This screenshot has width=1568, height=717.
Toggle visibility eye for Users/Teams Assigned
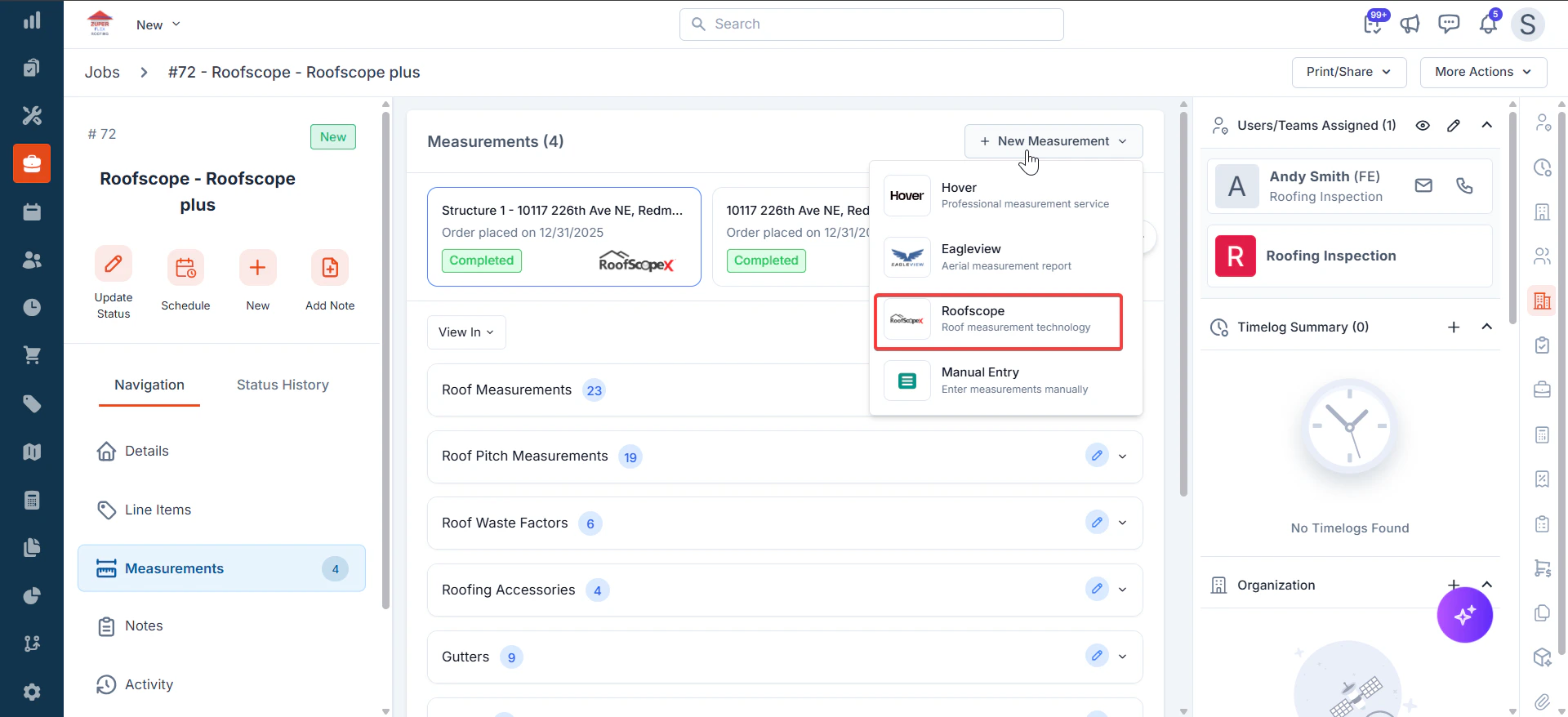(x=1423, y=125)
